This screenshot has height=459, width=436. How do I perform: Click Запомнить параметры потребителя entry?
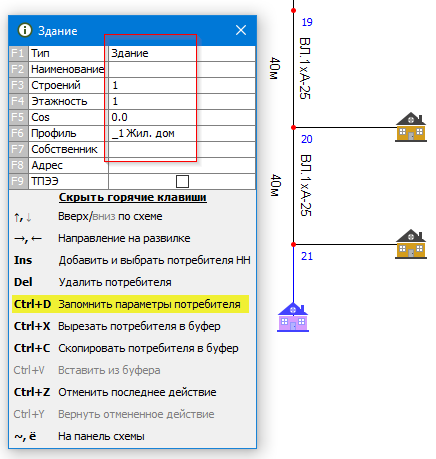click(x=130, y=304)
